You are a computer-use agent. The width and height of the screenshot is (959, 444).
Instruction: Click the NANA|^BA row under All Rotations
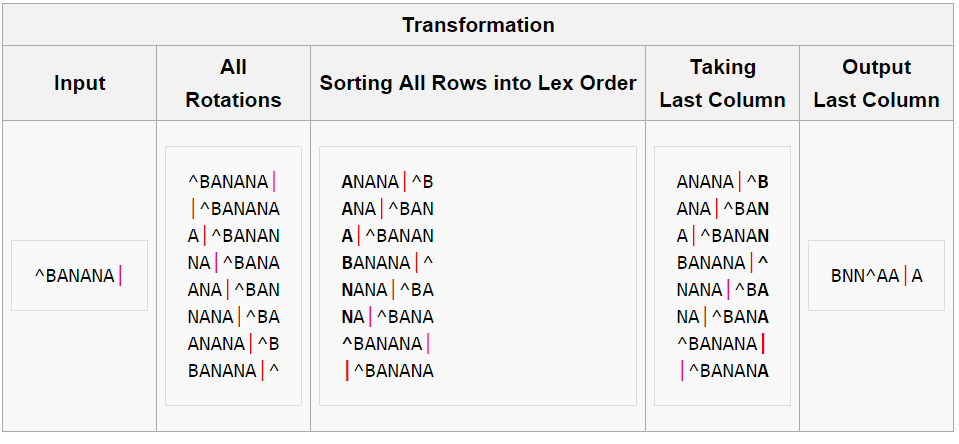click(233, 316)
